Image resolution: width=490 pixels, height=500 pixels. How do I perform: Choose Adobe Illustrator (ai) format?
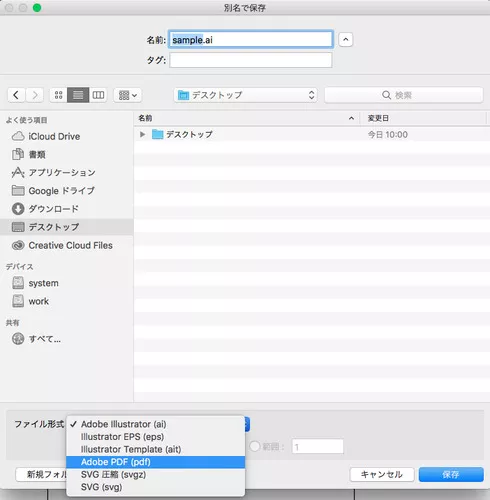click(x=155, y=424)
